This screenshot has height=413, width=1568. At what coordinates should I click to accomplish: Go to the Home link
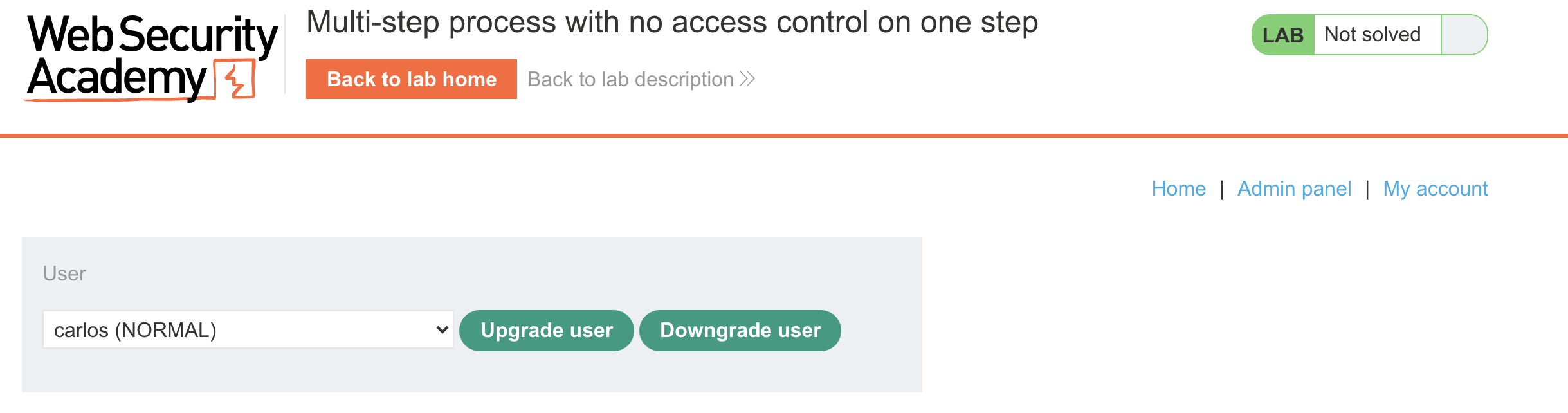click(x=1178, y=188)
